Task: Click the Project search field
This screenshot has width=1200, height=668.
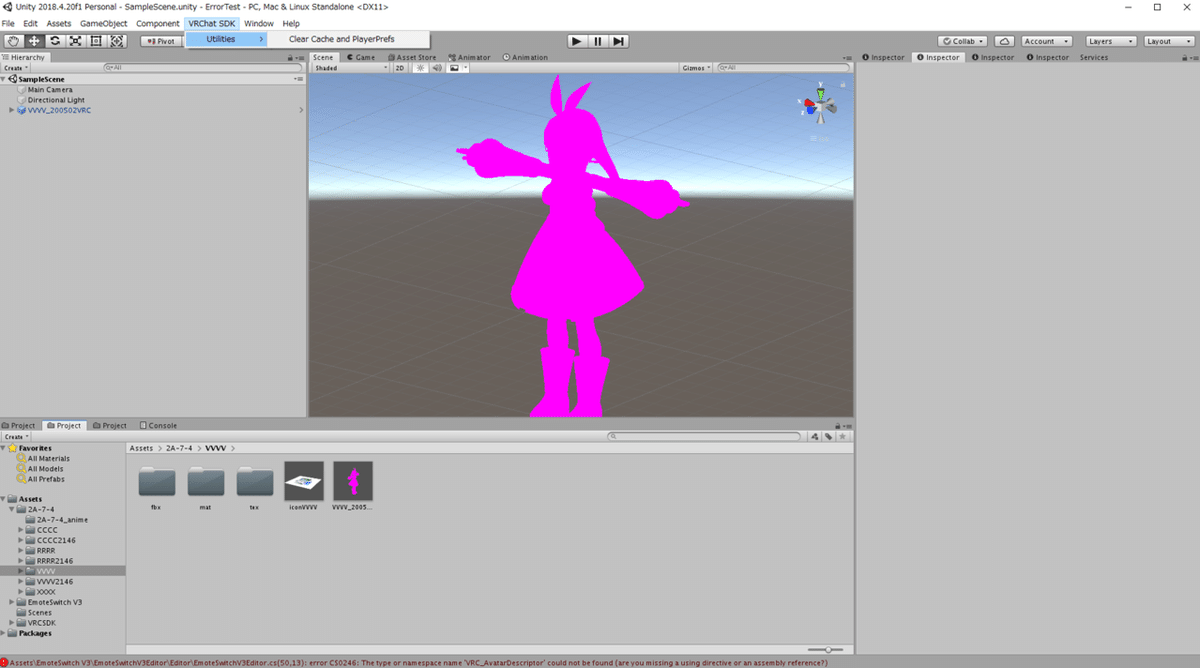Action: click(x=705, y=436)
